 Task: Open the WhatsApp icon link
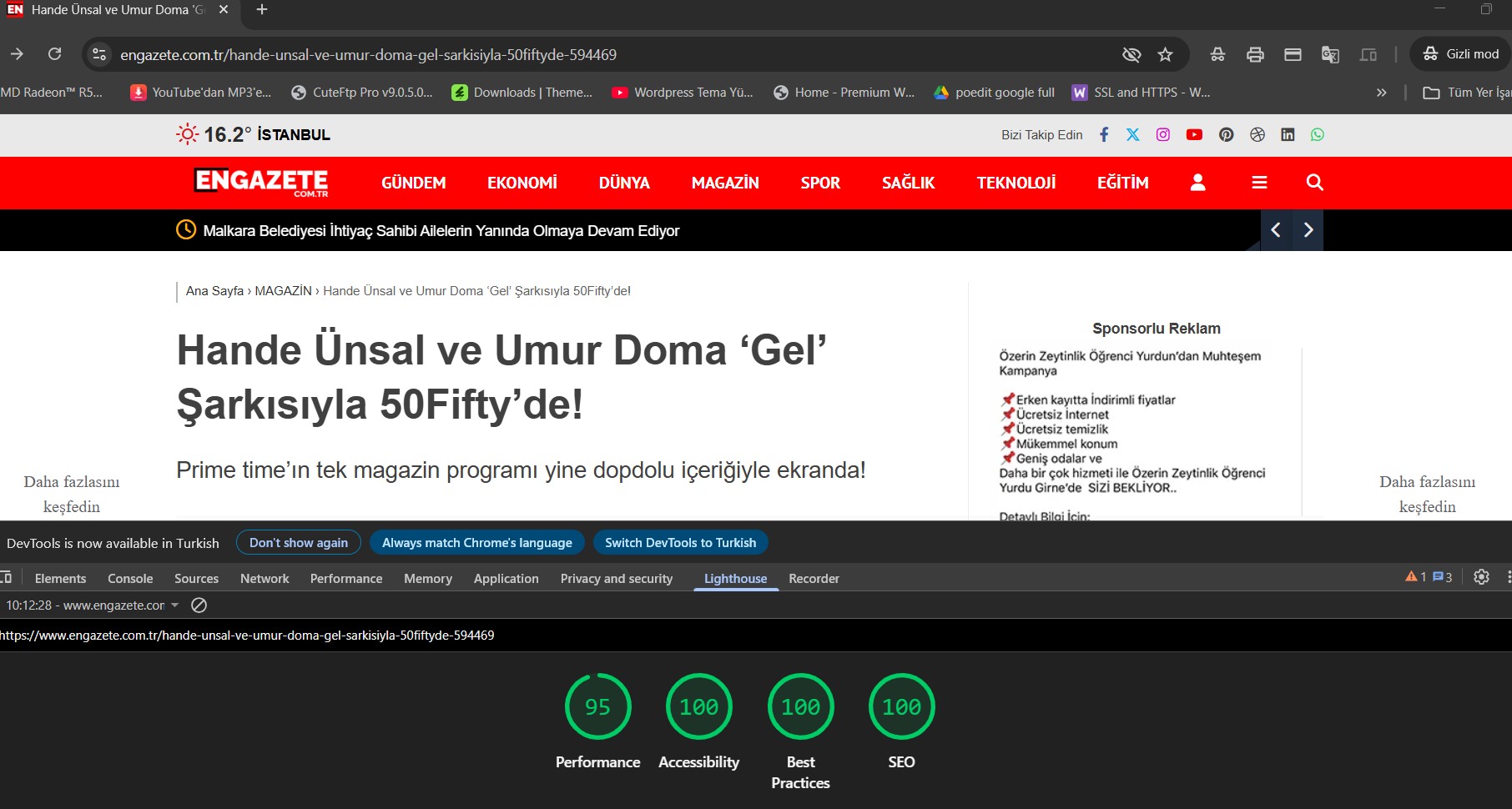click(x=1317, y=135)
